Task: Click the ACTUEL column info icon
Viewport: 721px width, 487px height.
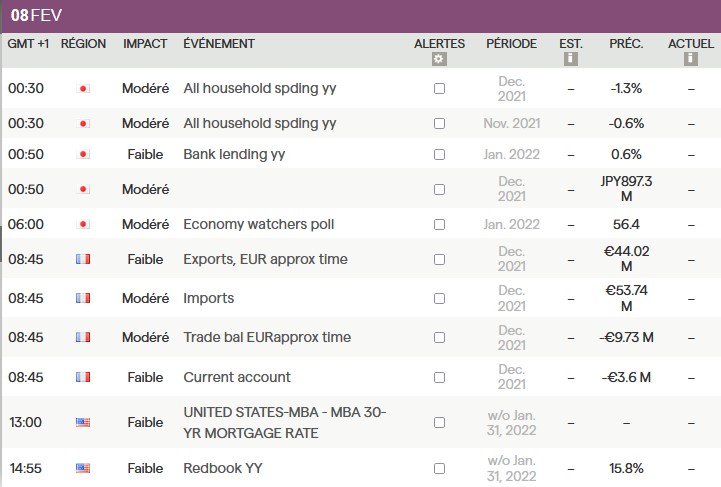Action: (x=691, y=60)
